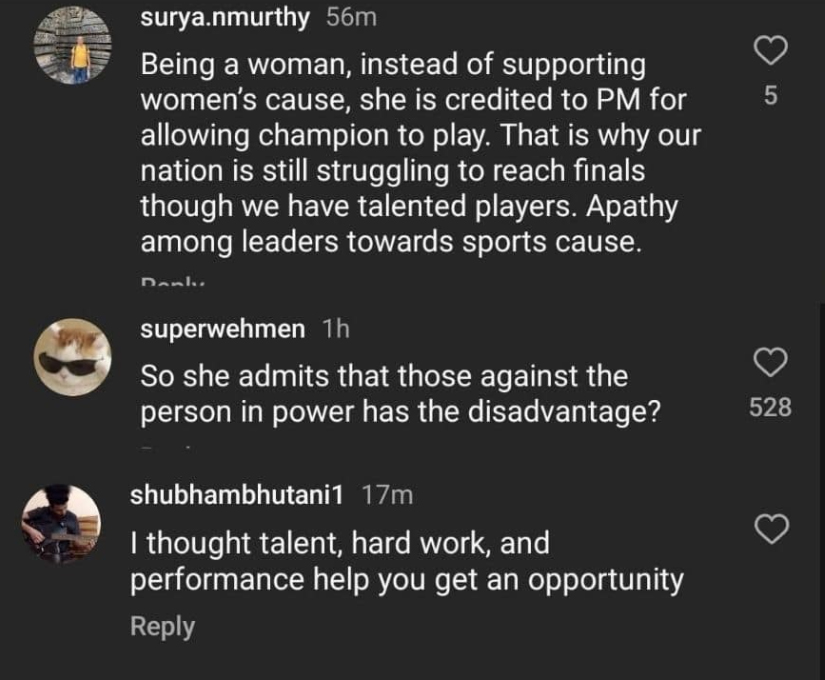This screenshot has width=825, height=680.
Task: Click the cut-off reply area below superwehmen's comment
Action: [x=160, y=448]
